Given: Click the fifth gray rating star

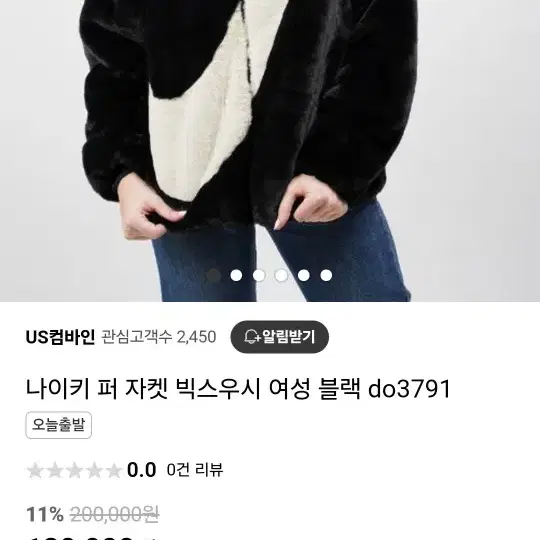Looking at the screenshot, I should (114, 470).
